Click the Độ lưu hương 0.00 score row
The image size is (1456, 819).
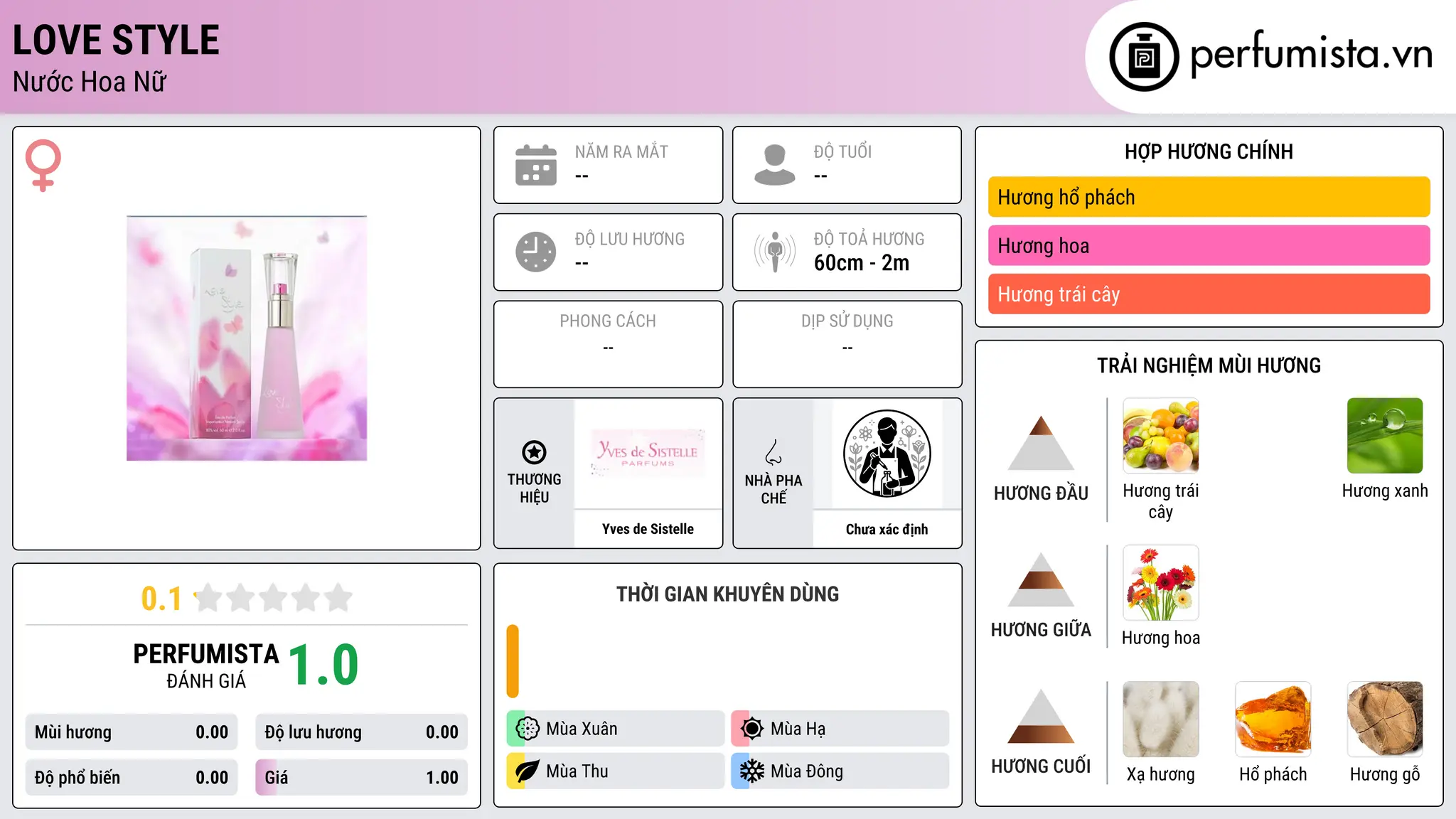click(362, 732)
